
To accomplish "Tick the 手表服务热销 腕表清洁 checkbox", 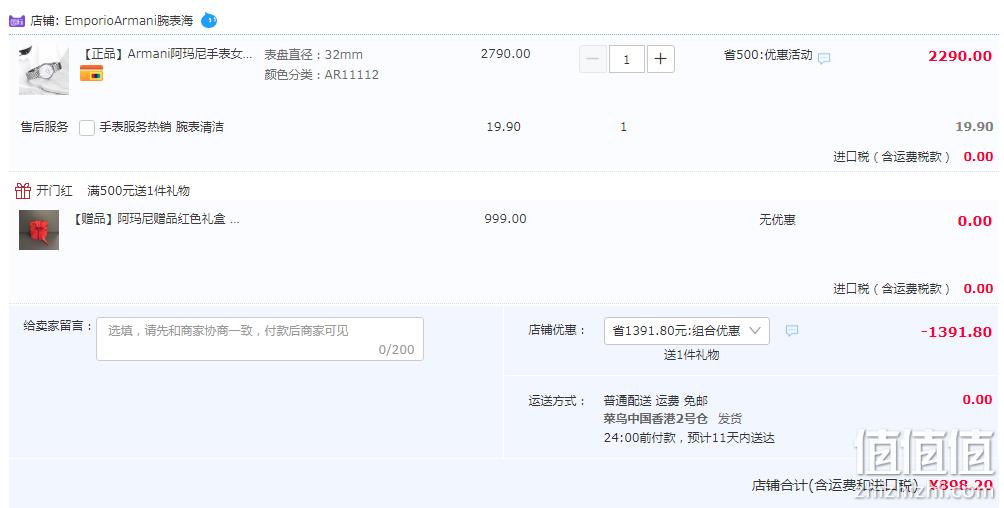I will pos(87,127).
